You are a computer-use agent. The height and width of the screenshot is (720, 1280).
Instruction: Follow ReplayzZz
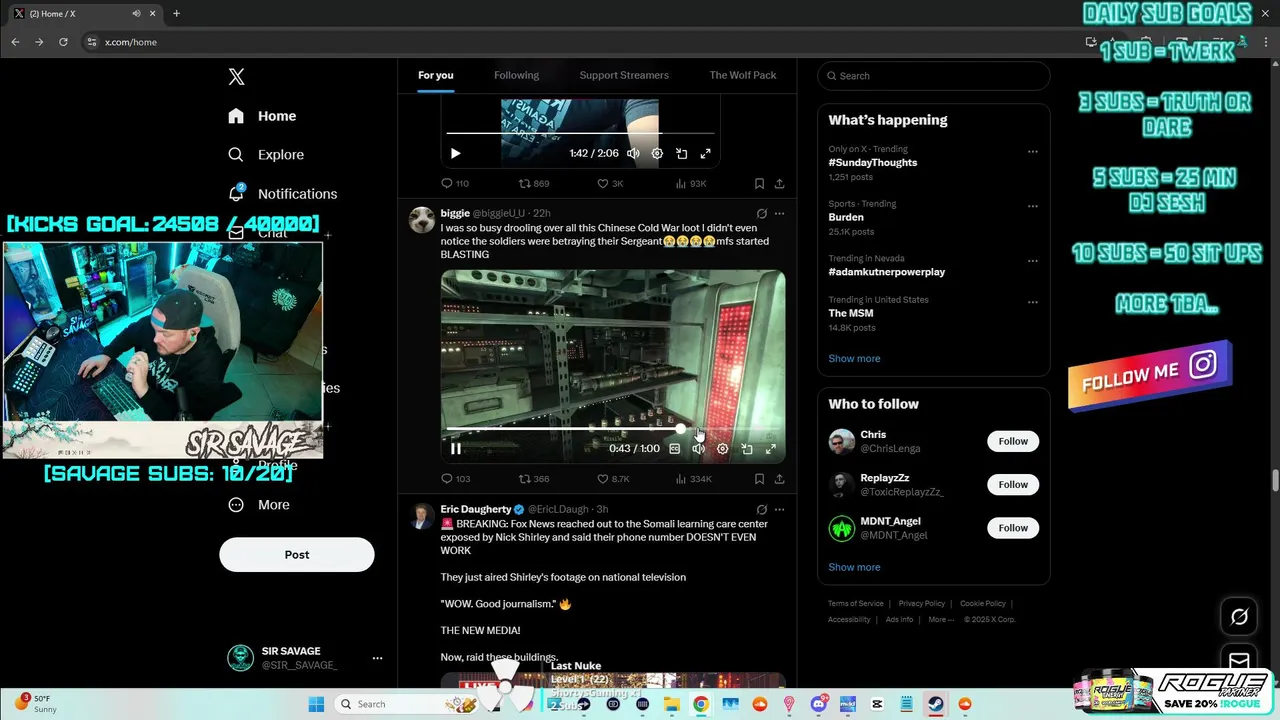(x=1013, y=485)
